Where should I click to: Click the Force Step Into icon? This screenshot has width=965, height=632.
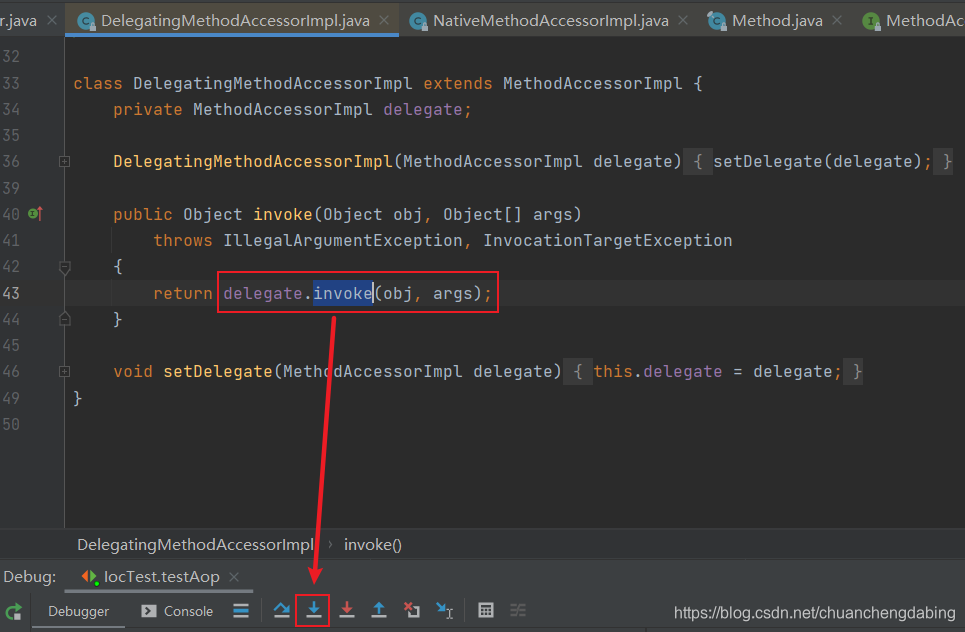(346, 610)
